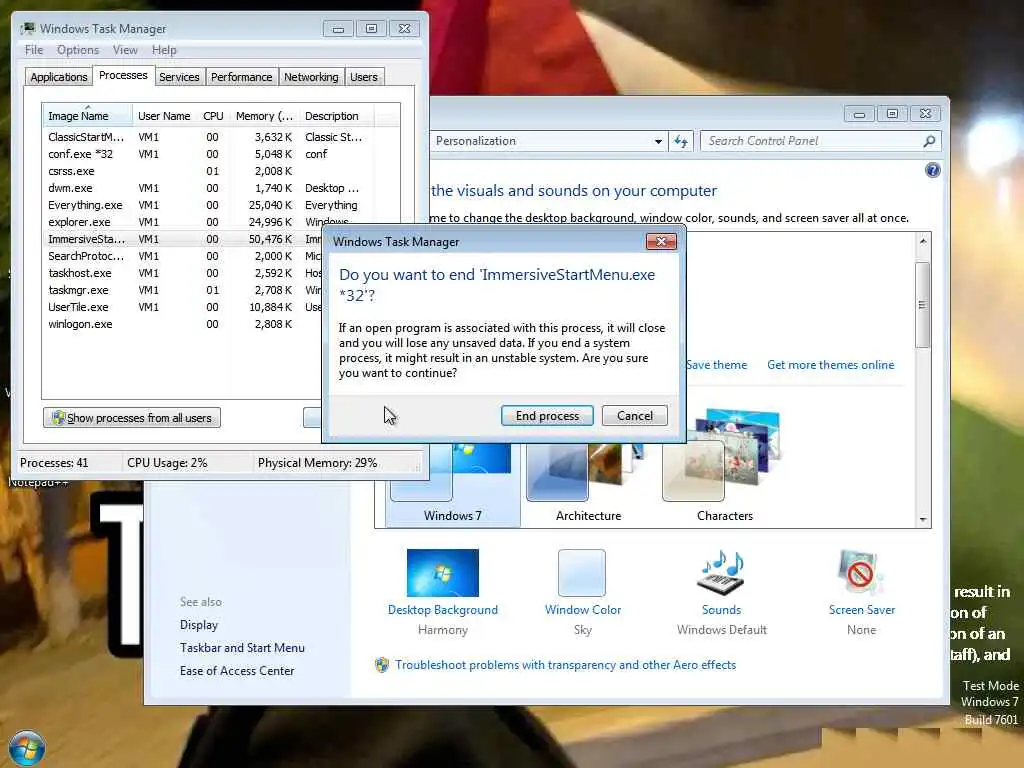Image resolution: width=1024 pixels, height=768 pixels.
Task: Open Taskbar and Start Menu link
Action: pyautogui.click(x=242, y=648)
